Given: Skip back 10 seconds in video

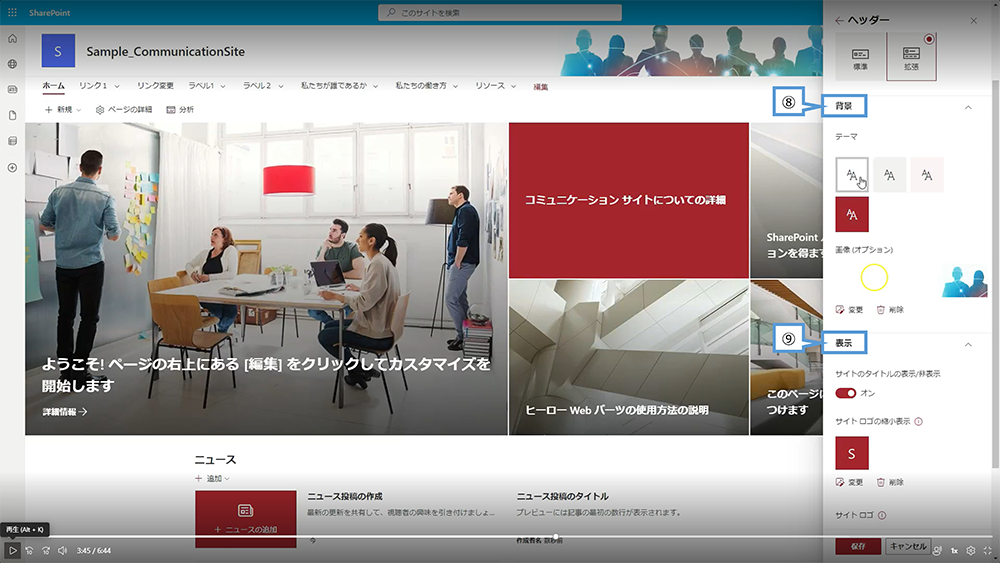Looking at the screenshot, I should coord(29,550).
